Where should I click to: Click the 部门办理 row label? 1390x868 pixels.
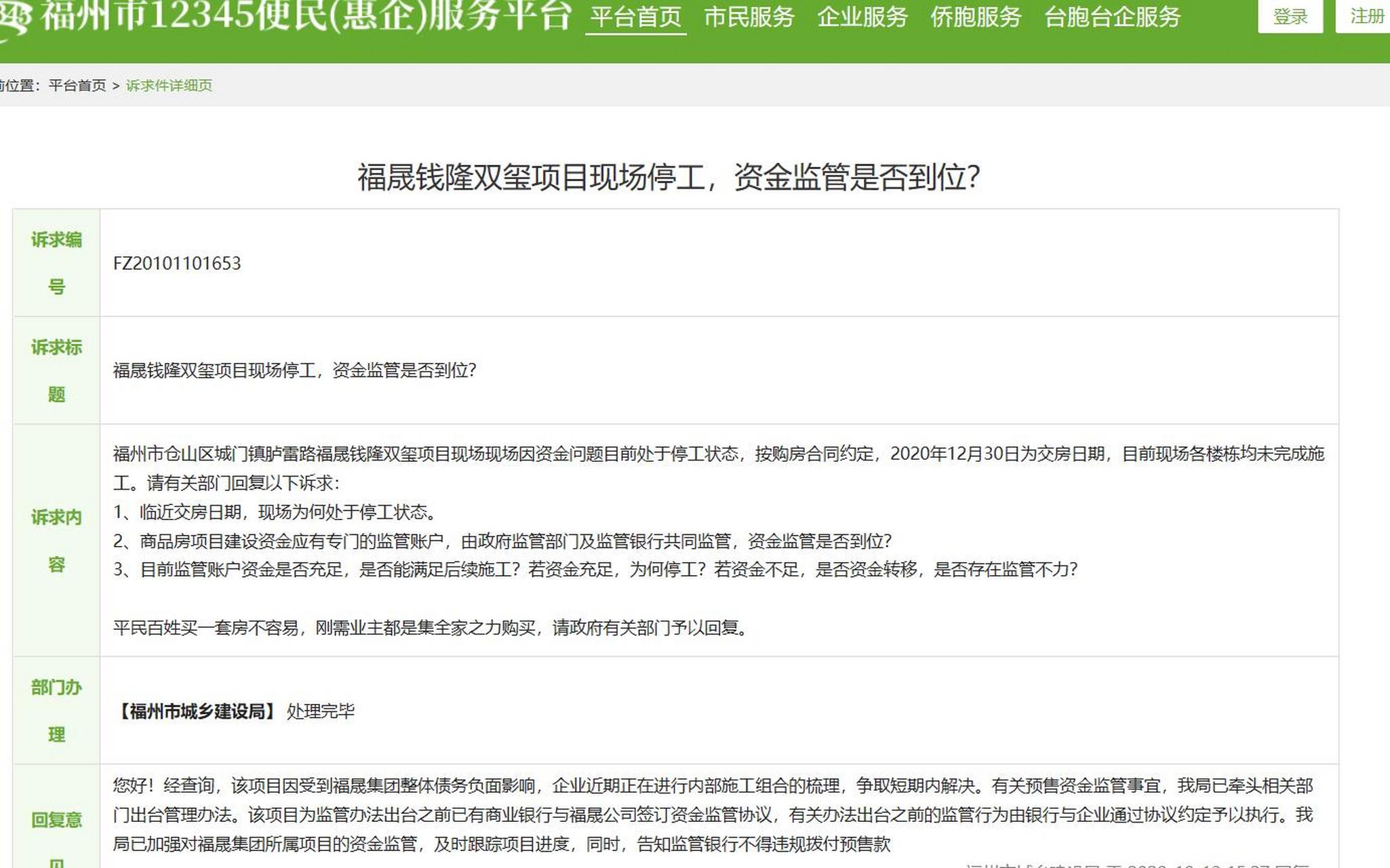coord(56,711)
